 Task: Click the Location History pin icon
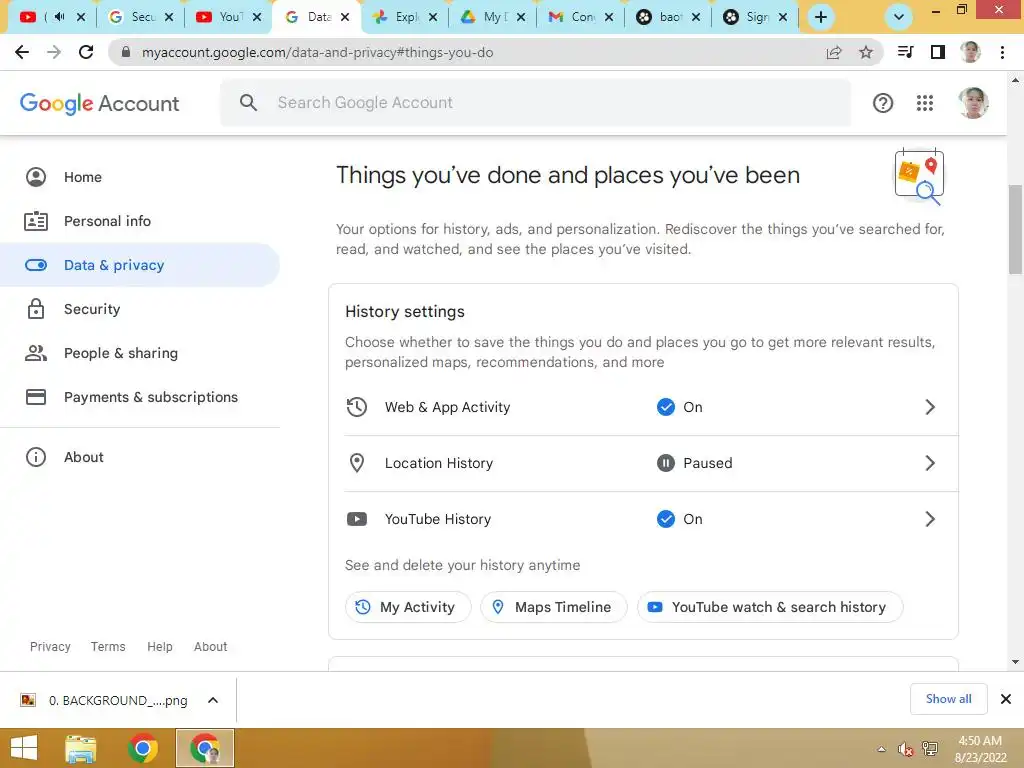click(x=357, y=463)
